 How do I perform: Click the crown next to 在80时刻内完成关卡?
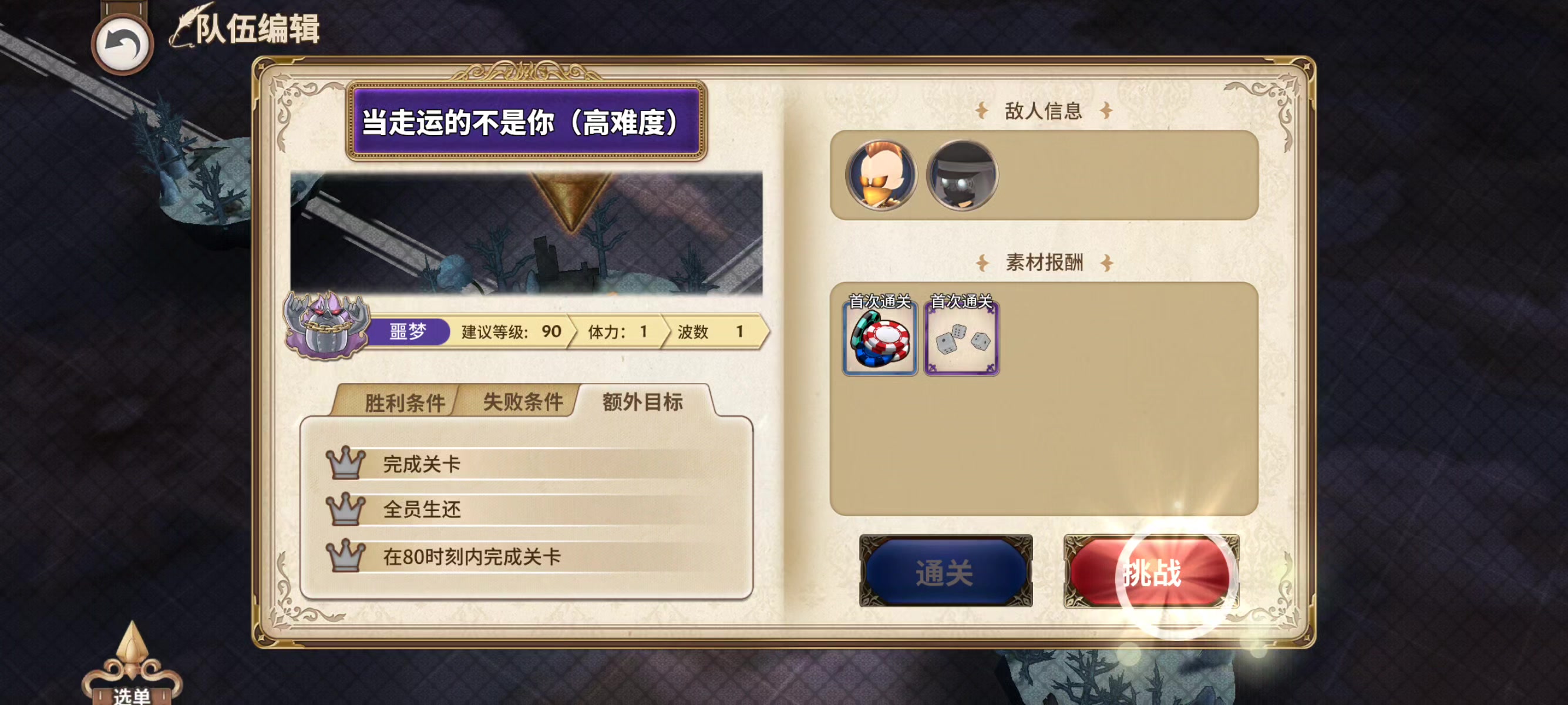tap(346, 556)
